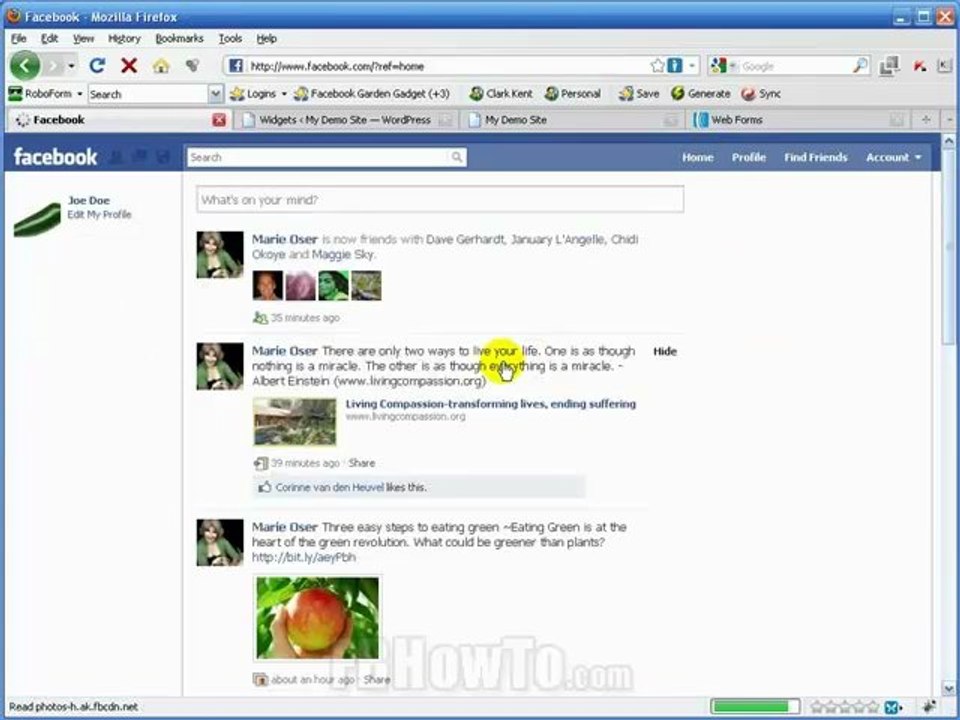This screenshot has width=960, height=720.
Task: Open the notifications icon in Facebook header
Action: [162, 157]
